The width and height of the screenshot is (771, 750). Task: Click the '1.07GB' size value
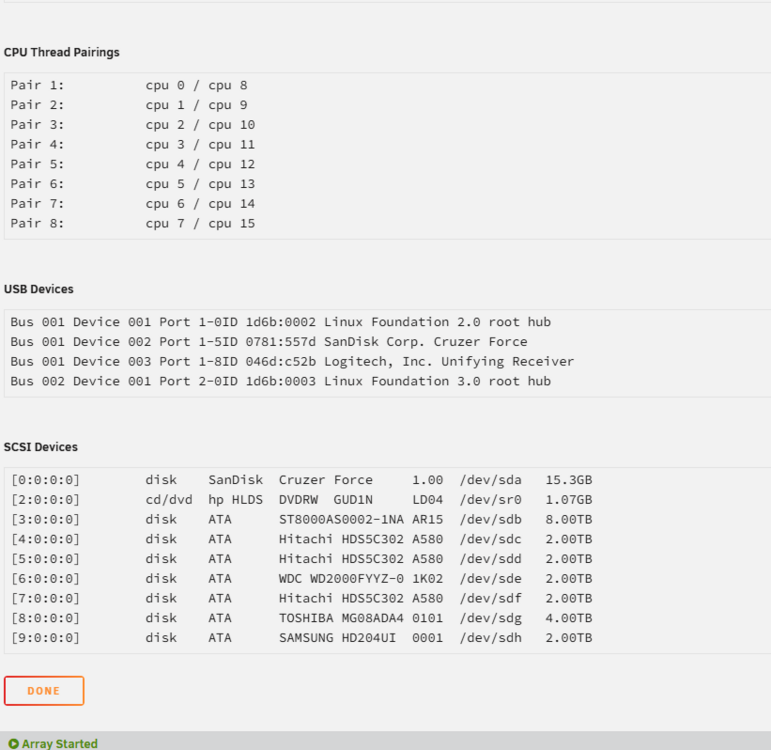[568, 500]
